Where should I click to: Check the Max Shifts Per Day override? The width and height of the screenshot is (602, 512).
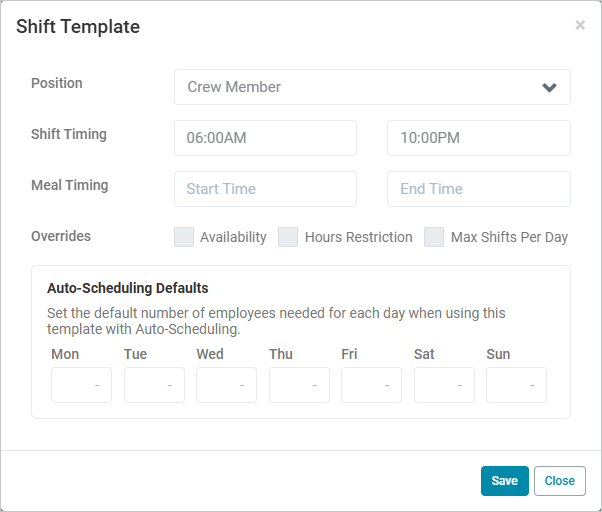(x=434, y=237)
